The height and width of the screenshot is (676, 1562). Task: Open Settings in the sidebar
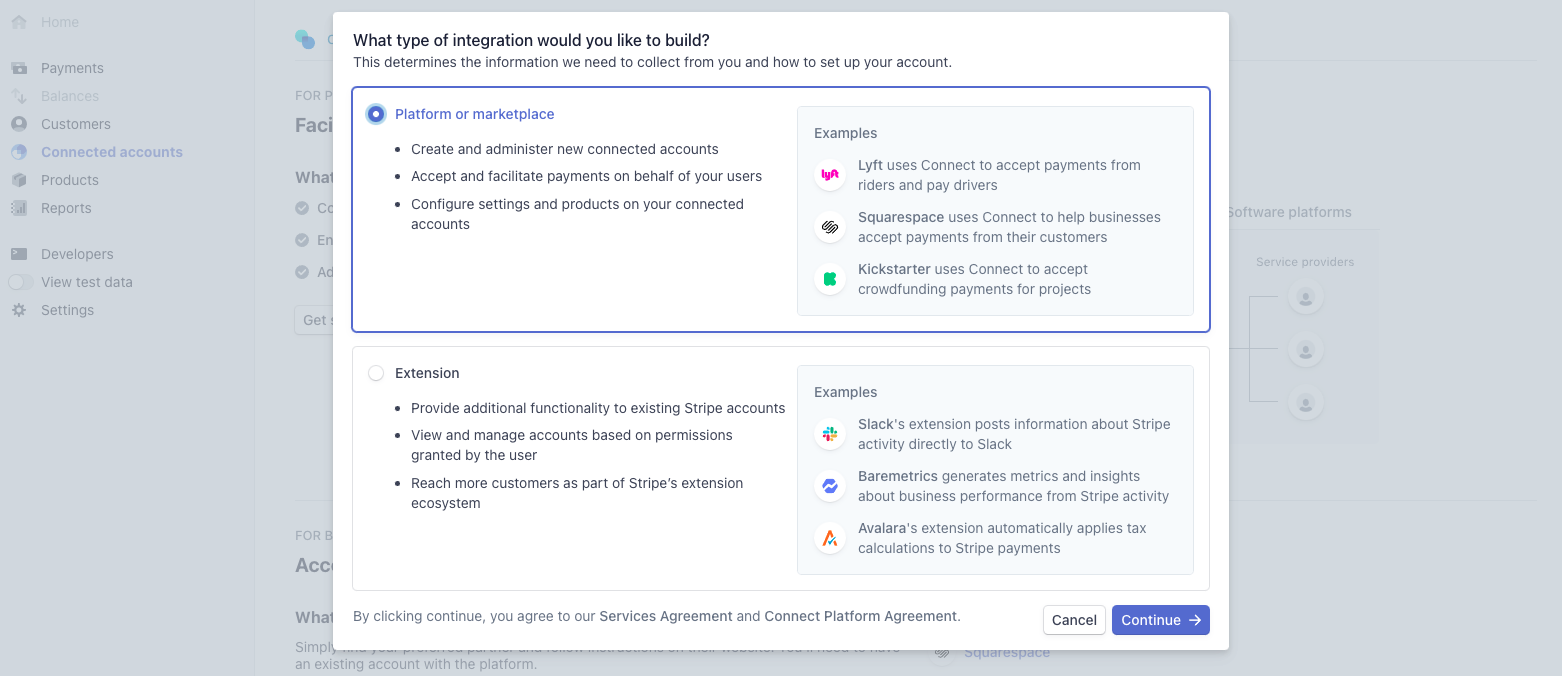[67, 310]
